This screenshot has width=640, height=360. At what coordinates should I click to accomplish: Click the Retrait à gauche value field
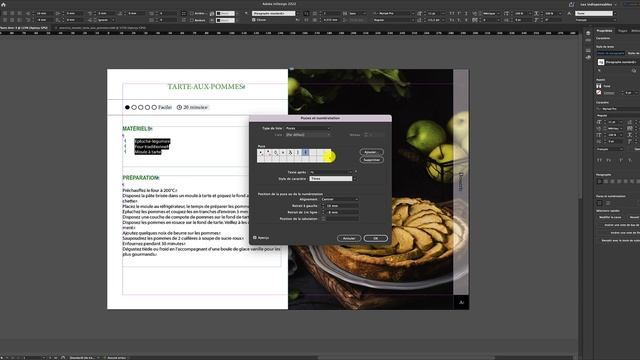342,206
